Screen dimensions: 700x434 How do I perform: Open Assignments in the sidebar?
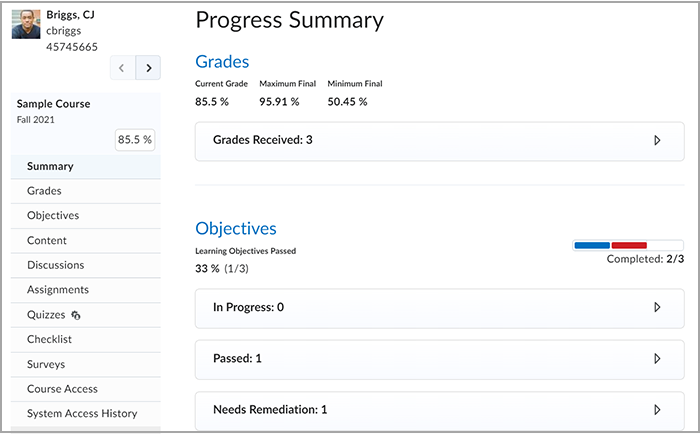[x=86, y=290]
